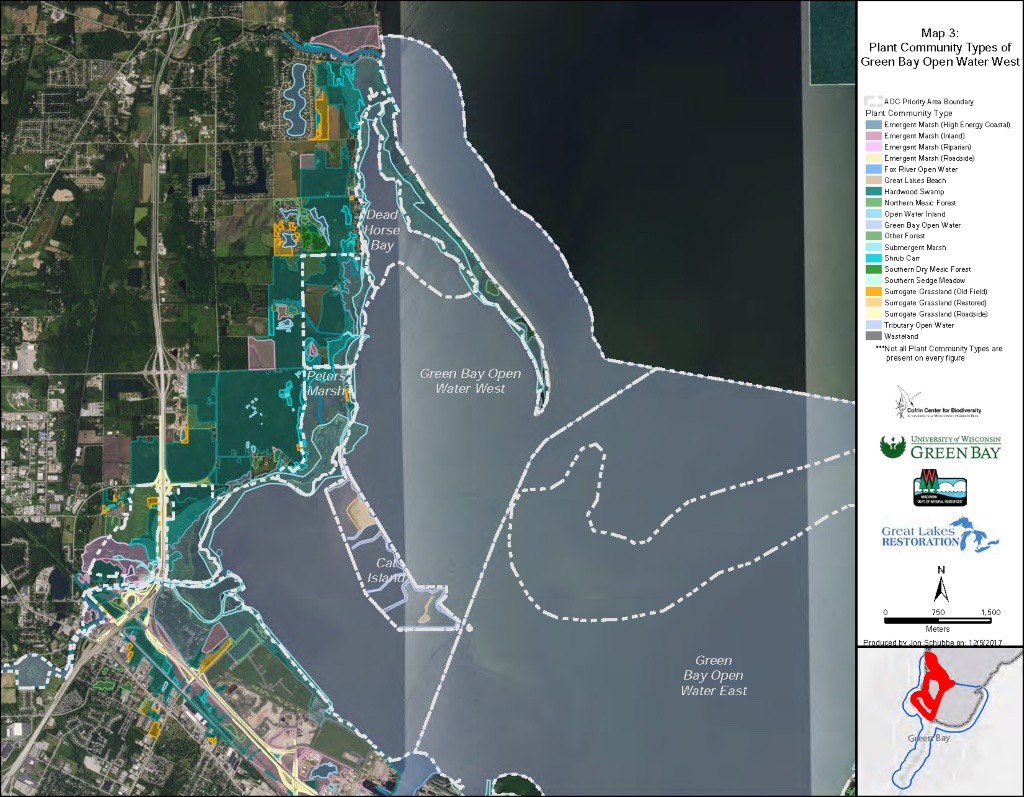Choose the Northern Mesic Forest legend swatch
The image size is (1024, 797).
coord(873,203)
